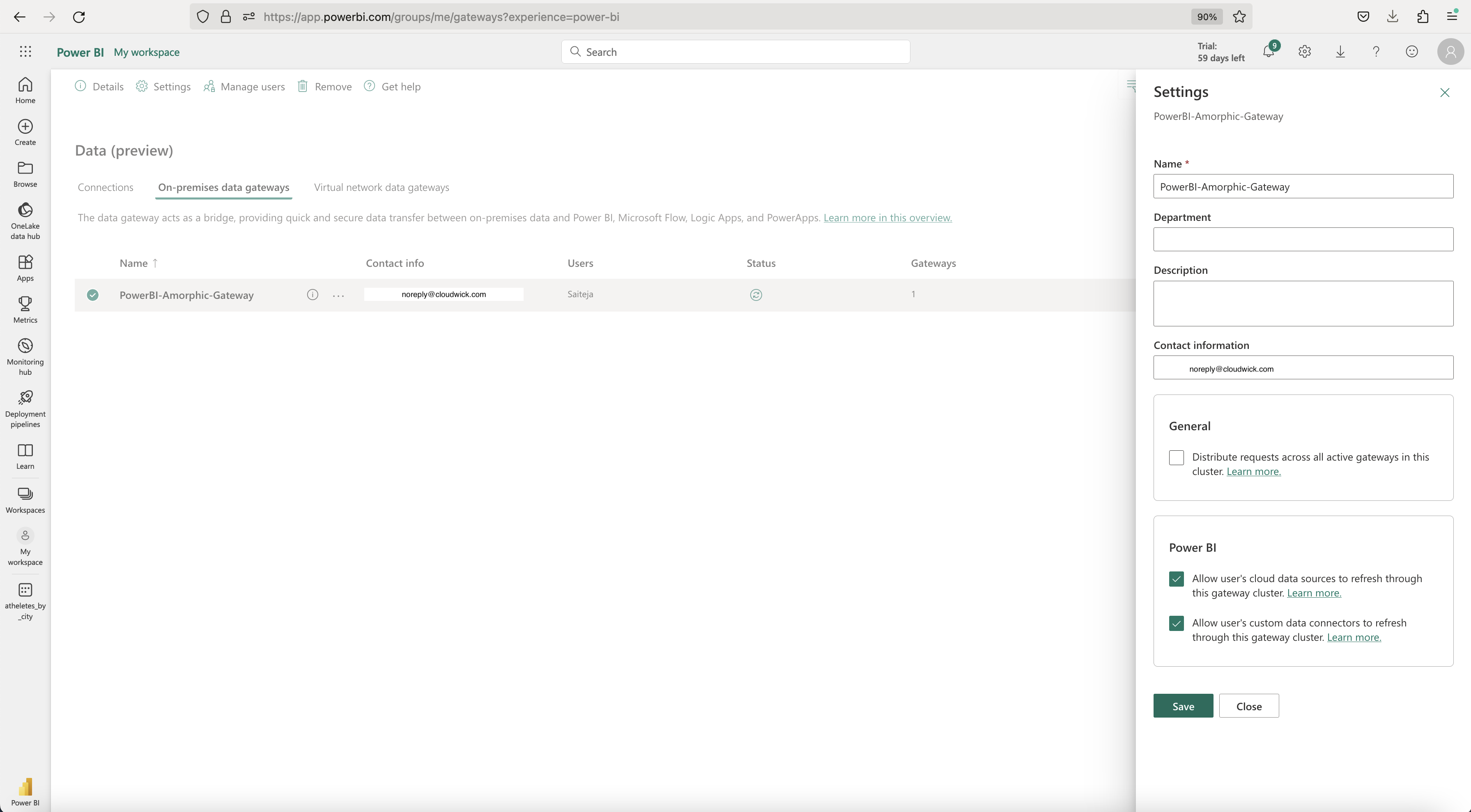Open Learn more link under General
The width and height of the screenshot is (1471, 812).
[x=1253, y=472]
